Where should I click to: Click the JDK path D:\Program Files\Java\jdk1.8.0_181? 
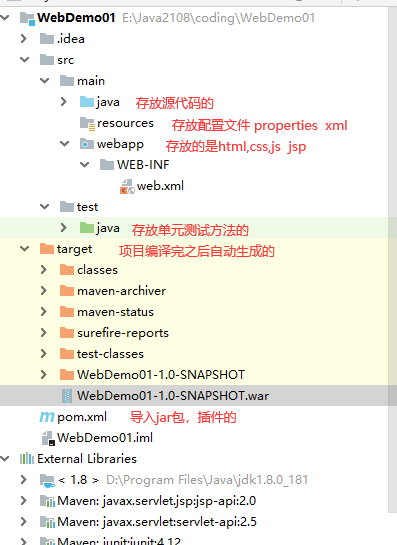click(x=207, y=480)
